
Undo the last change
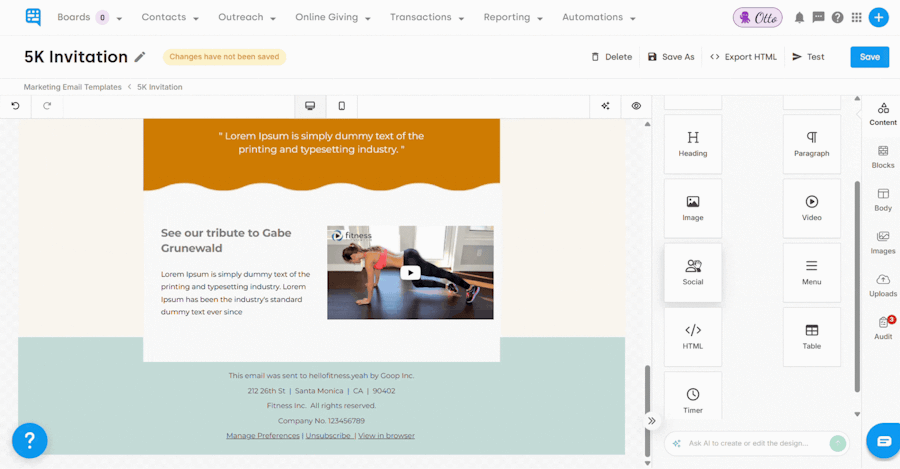coord(15,106)
